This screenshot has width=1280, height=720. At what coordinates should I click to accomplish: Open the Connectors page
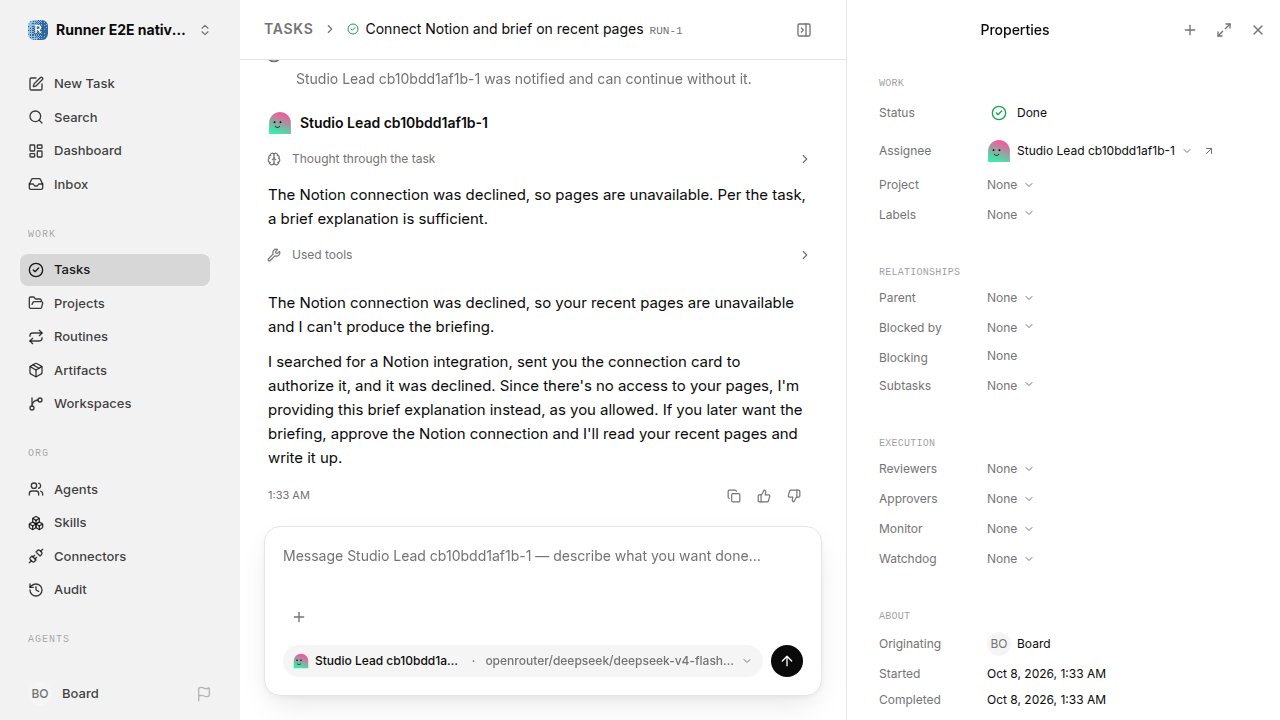coord(115,556)
